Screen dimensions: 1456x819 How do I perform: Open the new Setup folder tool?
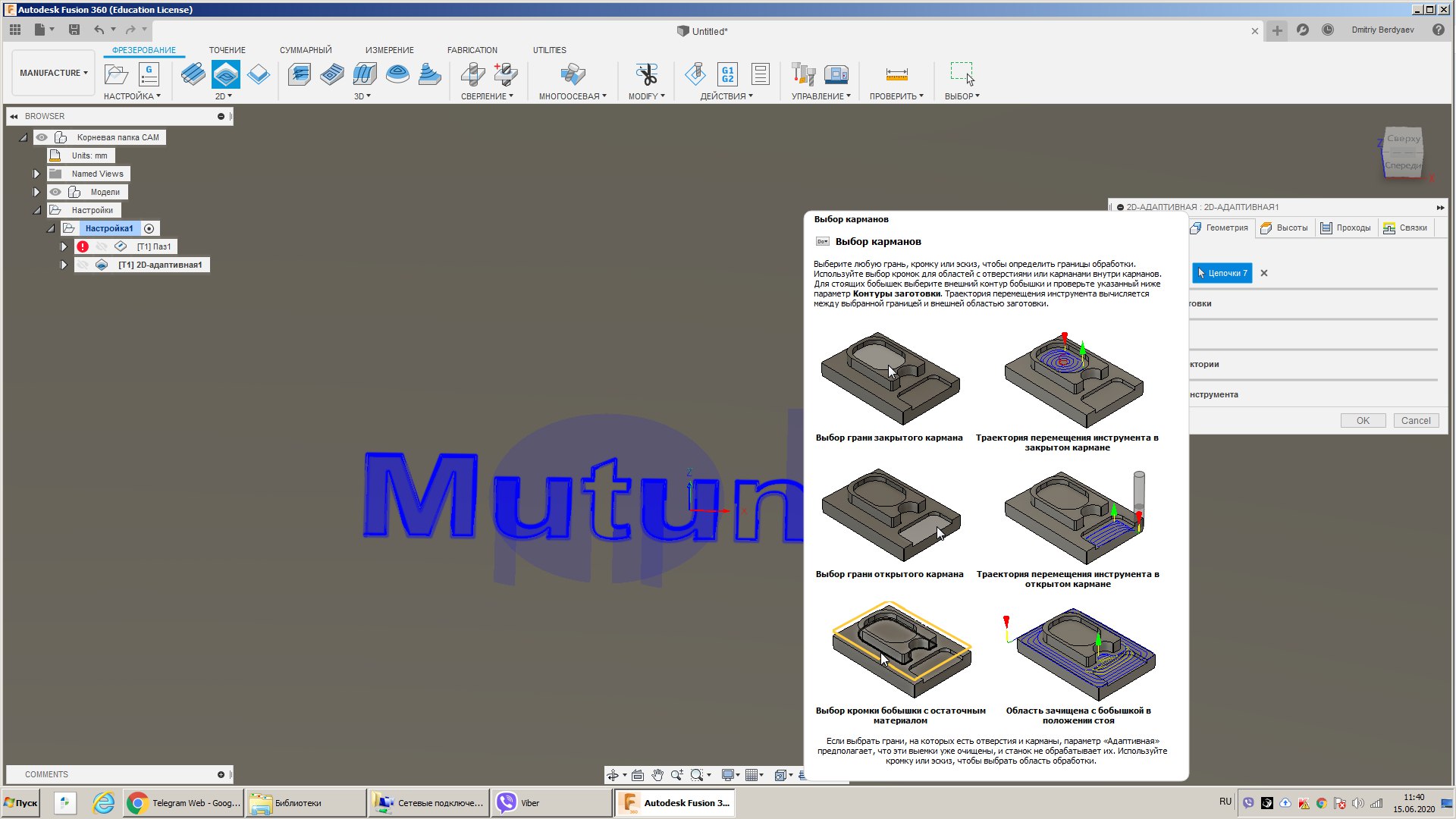point(116,74)
